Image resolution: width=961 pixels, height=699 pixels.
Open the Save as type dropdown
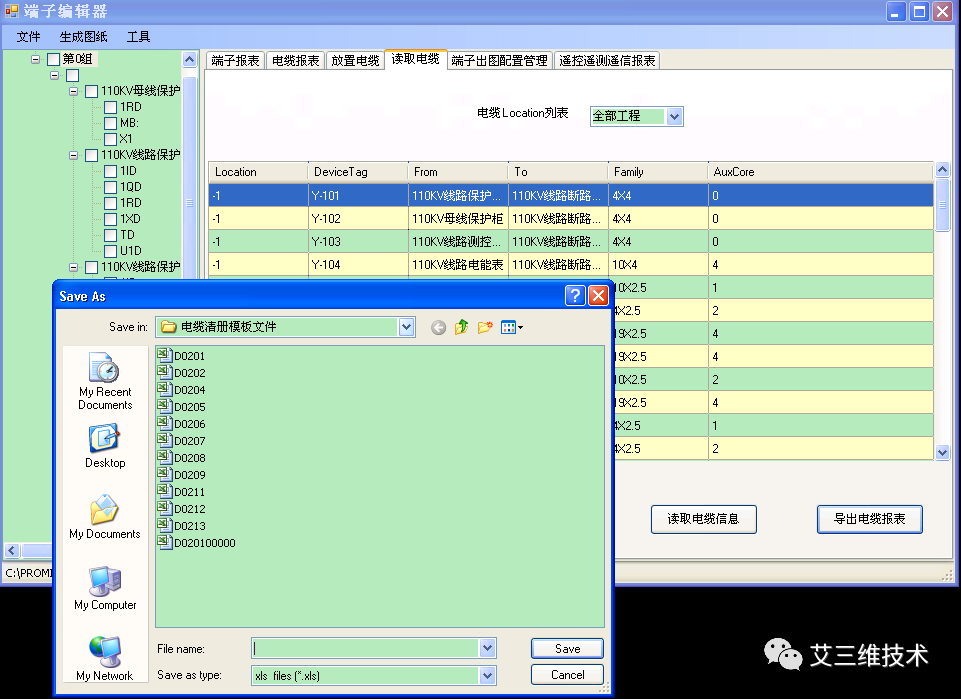point(487,674)
